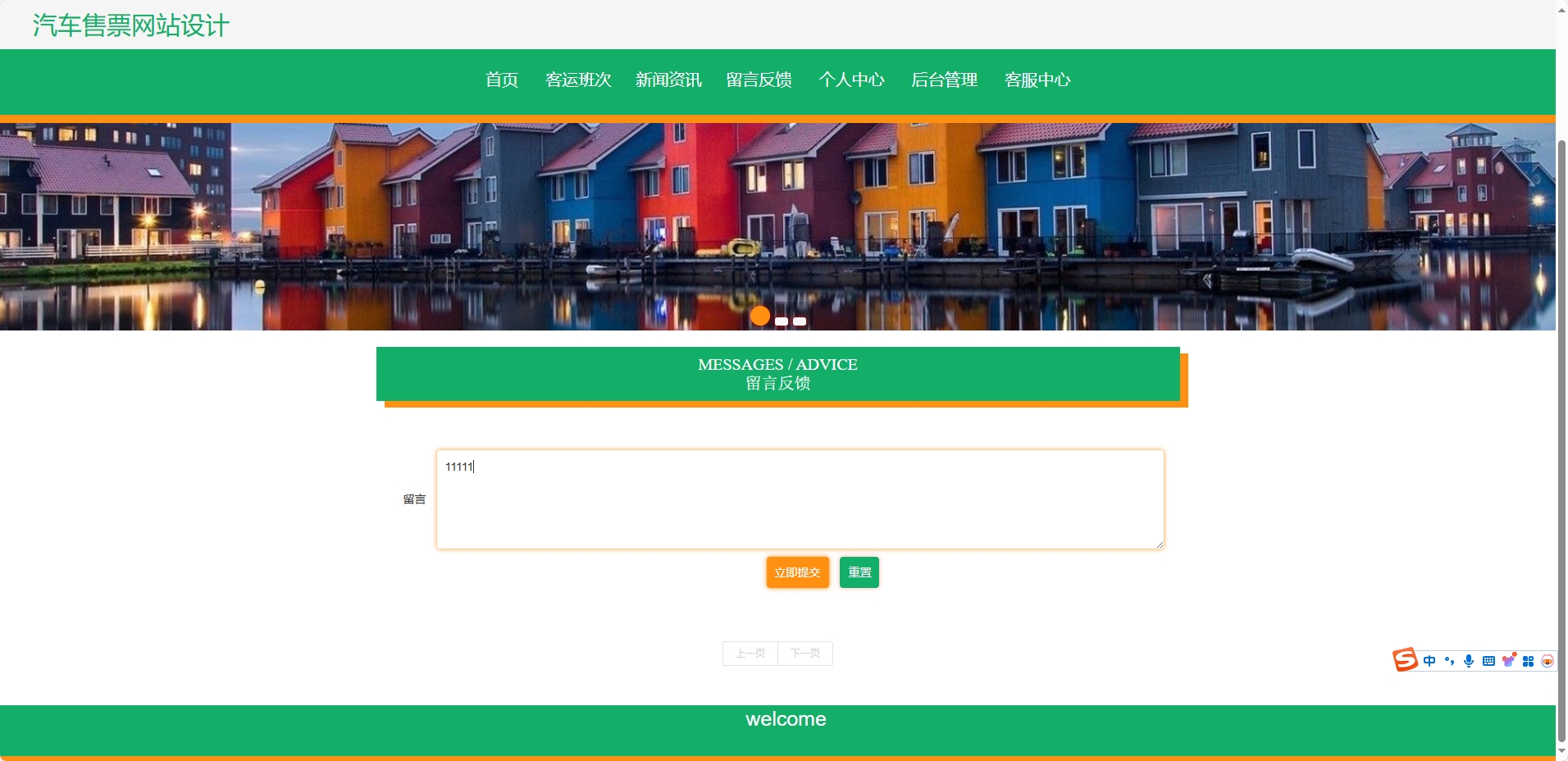Viewport: 1568px width, 761px height.
Task: Select the second carousel indicator
Action: (x=782, y=321)
